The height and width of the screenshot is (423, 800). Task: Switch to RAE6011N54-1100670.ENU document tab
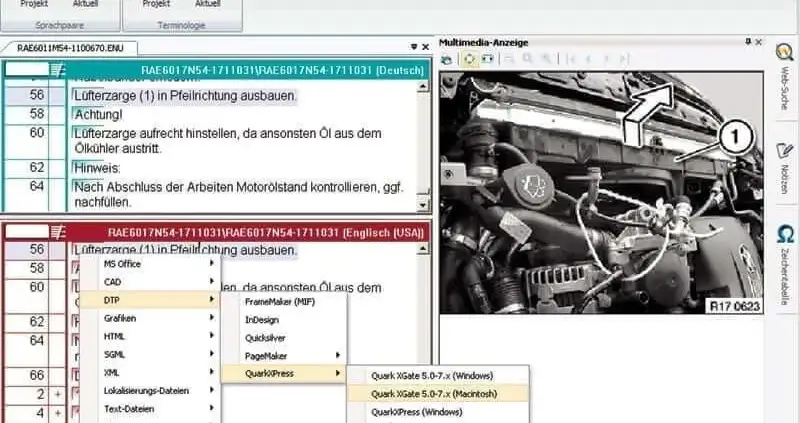point(63,47)
